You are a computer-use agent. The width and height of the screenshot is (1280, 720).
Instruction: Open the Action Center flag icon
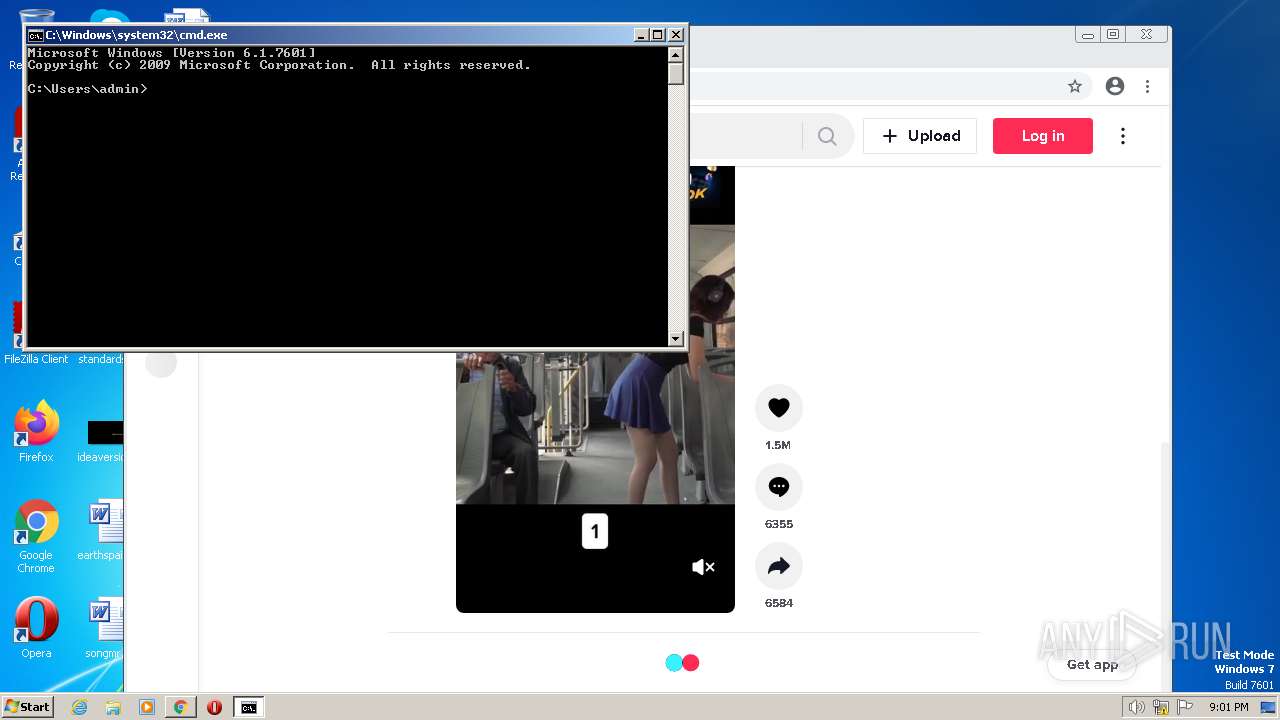coord(1184,707)
